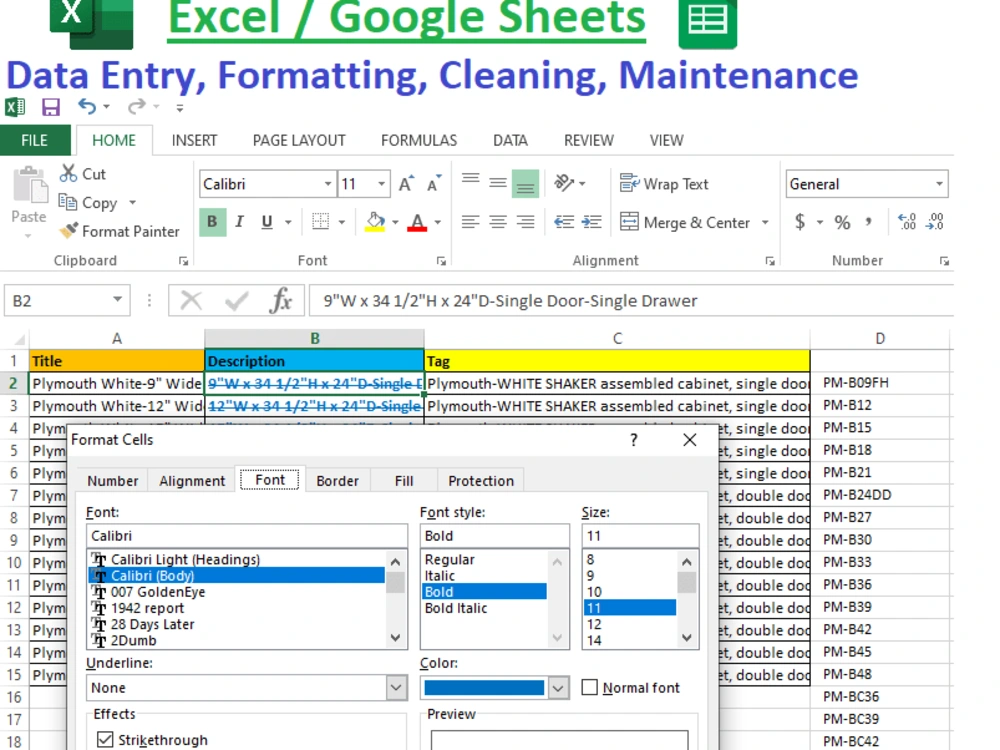Align text left in ribbon
1000x750 pixels.
471,222
